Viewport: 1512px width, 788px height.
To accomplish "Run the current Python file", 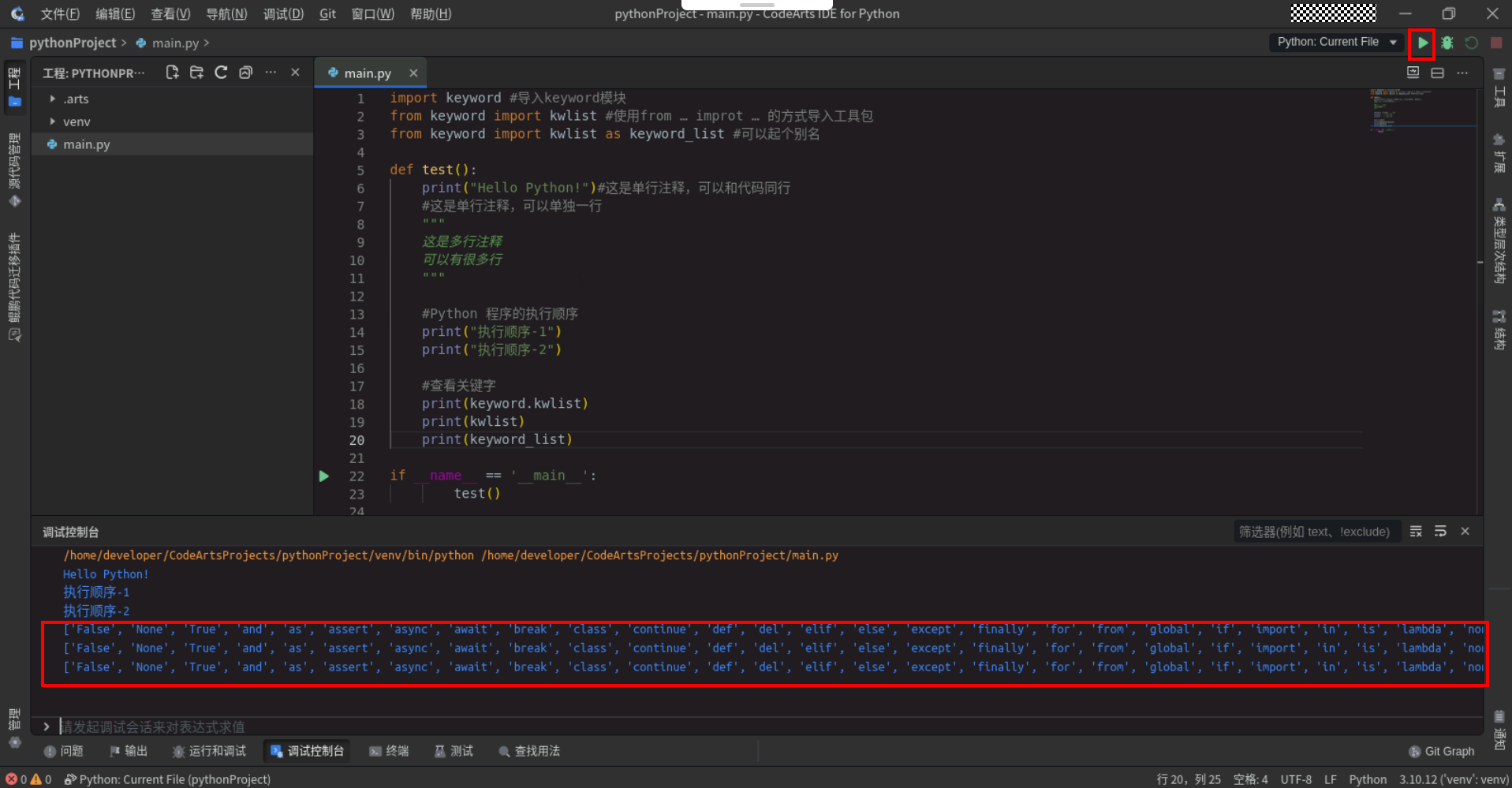I will (1422, 43).
